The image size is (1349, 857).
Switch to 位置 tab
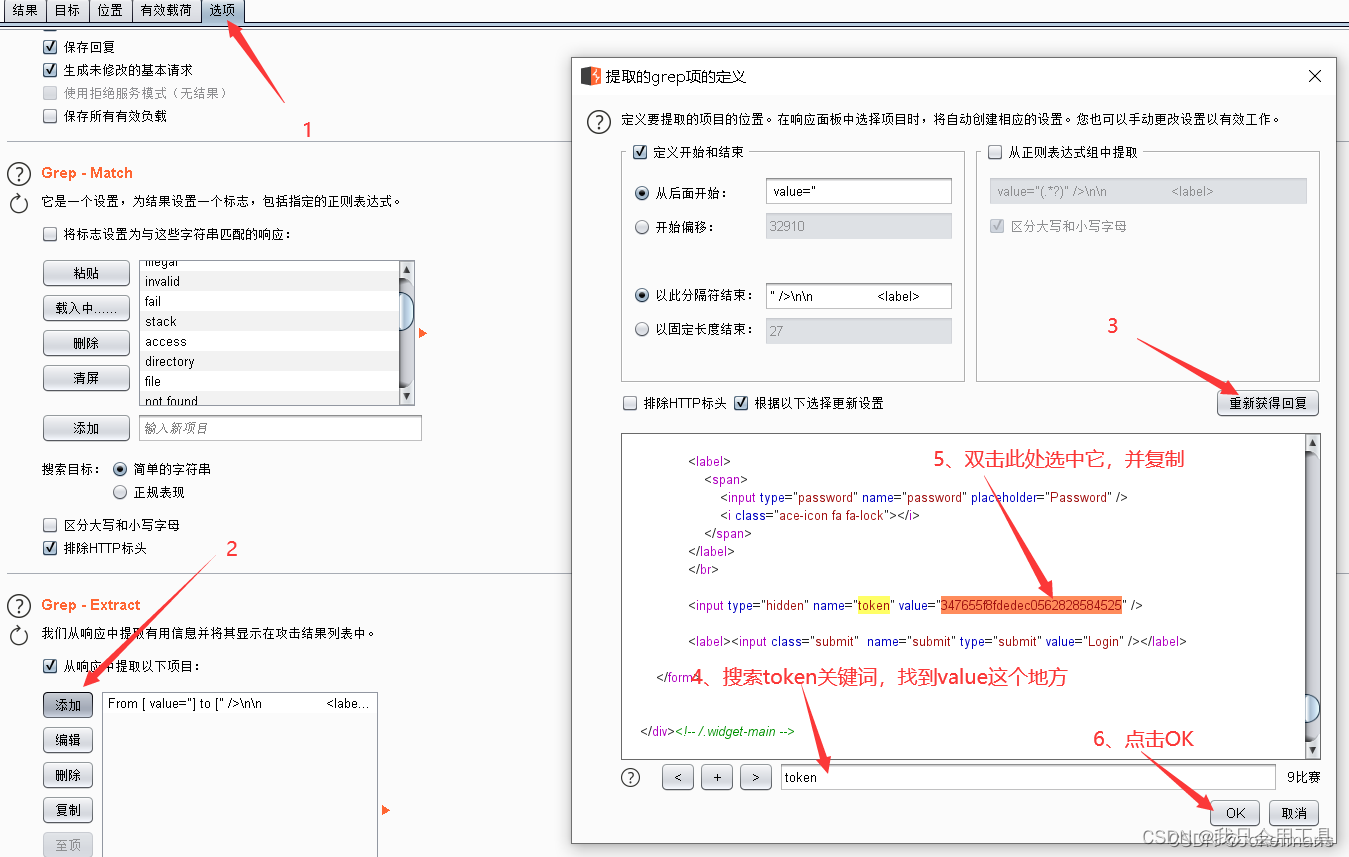tap(111, 11)
